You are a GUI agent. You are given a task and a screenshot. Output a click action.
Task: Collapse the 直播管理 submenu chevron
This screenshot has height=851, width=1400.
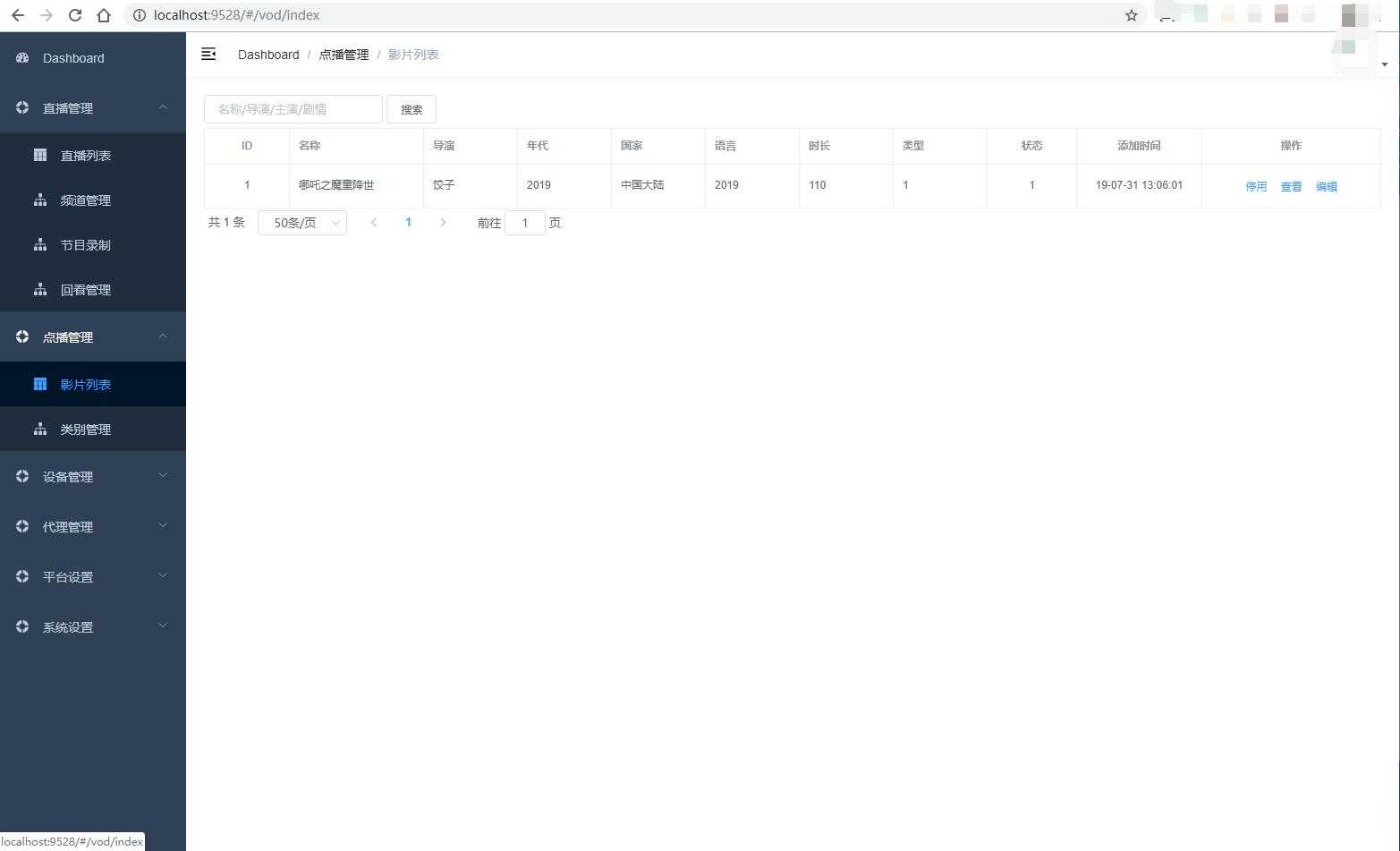pyautogui.click(x=163, y=107)
